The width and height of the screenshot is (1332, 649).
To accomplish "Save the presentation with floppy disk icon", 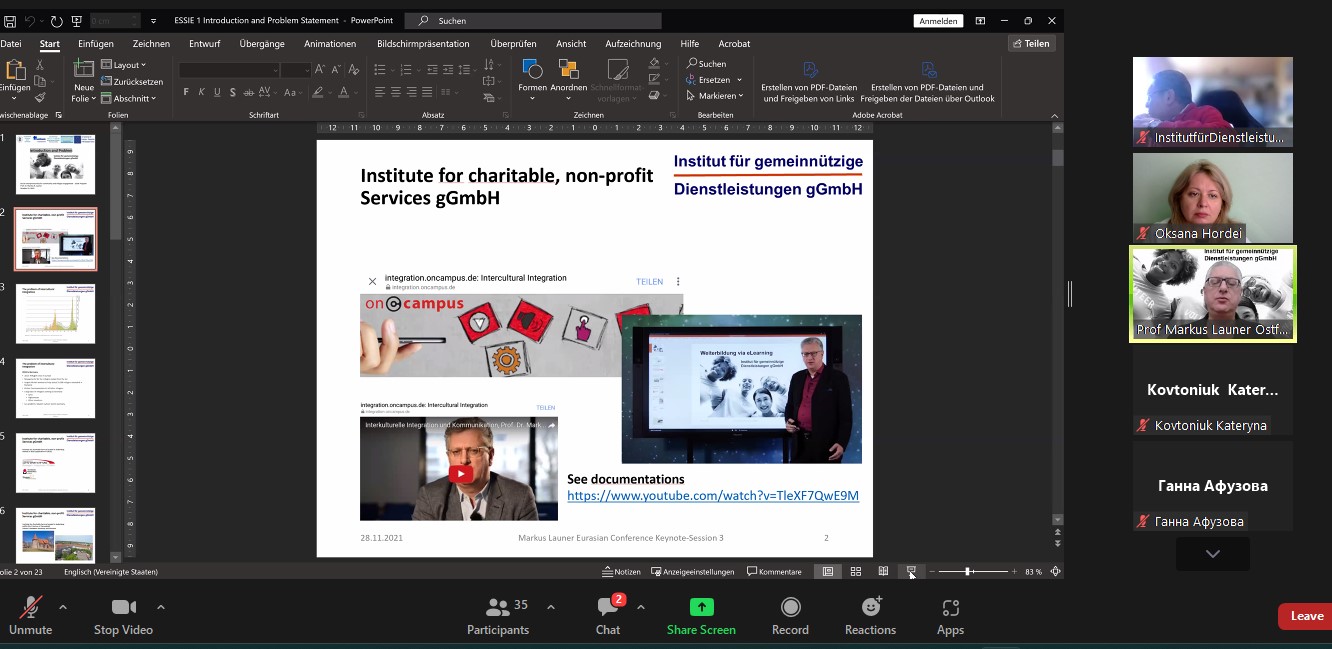I will 10,20.
